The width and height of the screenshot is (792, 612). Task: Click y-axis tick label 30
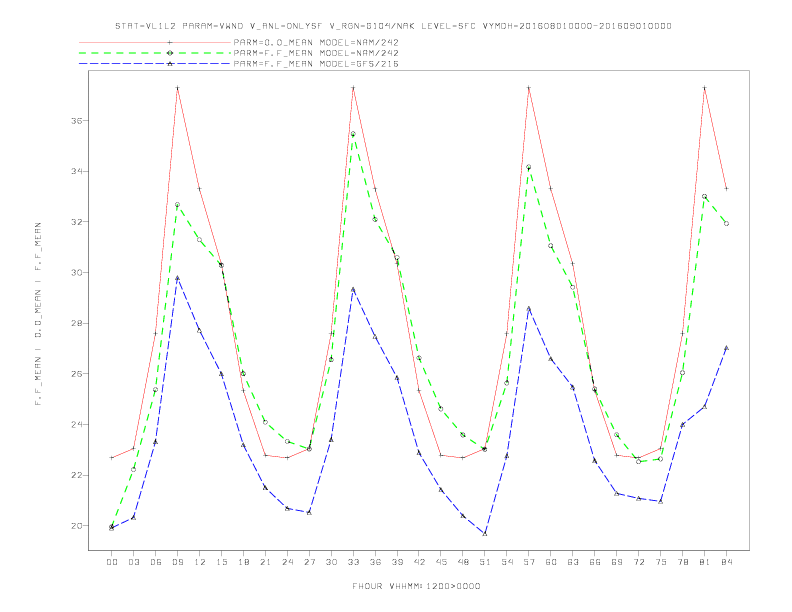point(77,273)
